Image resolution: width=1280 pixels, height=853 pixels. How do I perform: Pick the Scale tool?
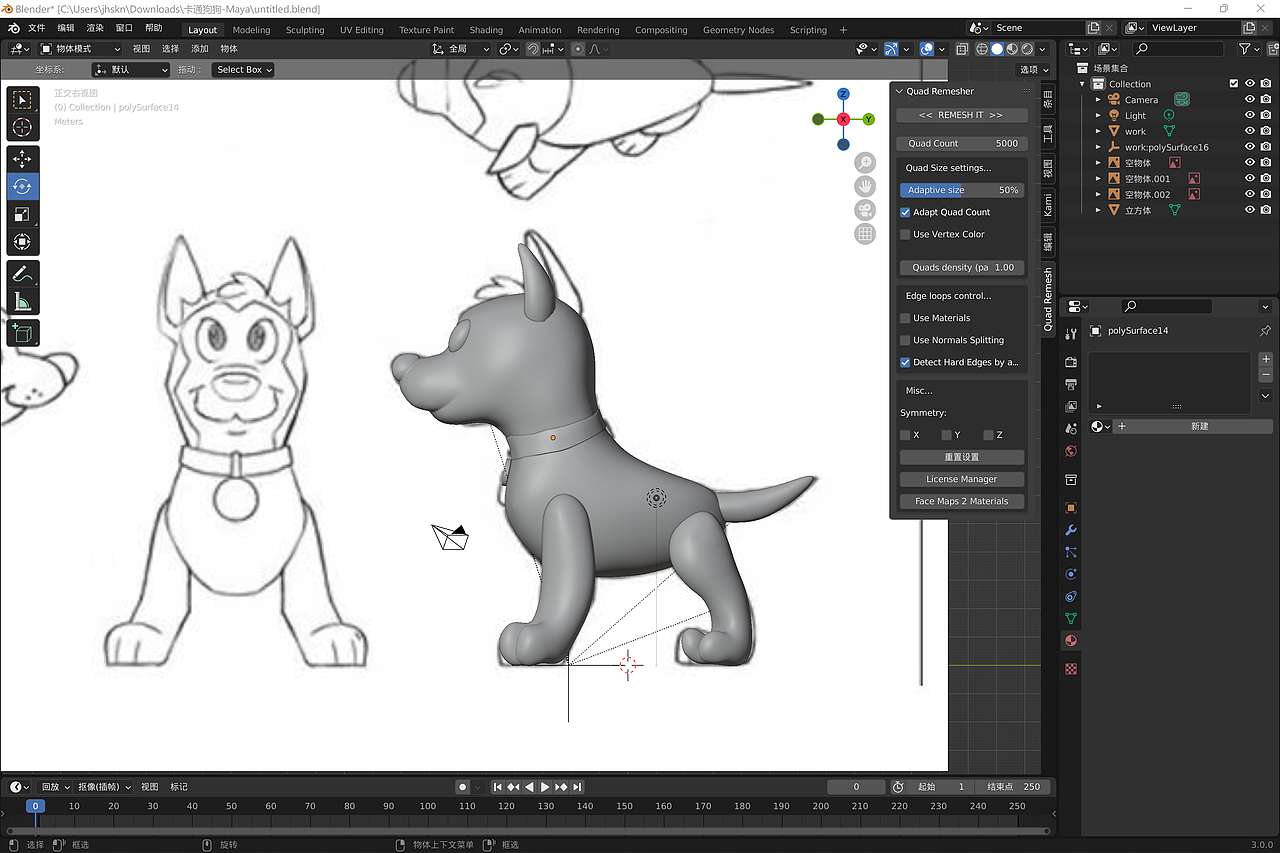point(23,214)
